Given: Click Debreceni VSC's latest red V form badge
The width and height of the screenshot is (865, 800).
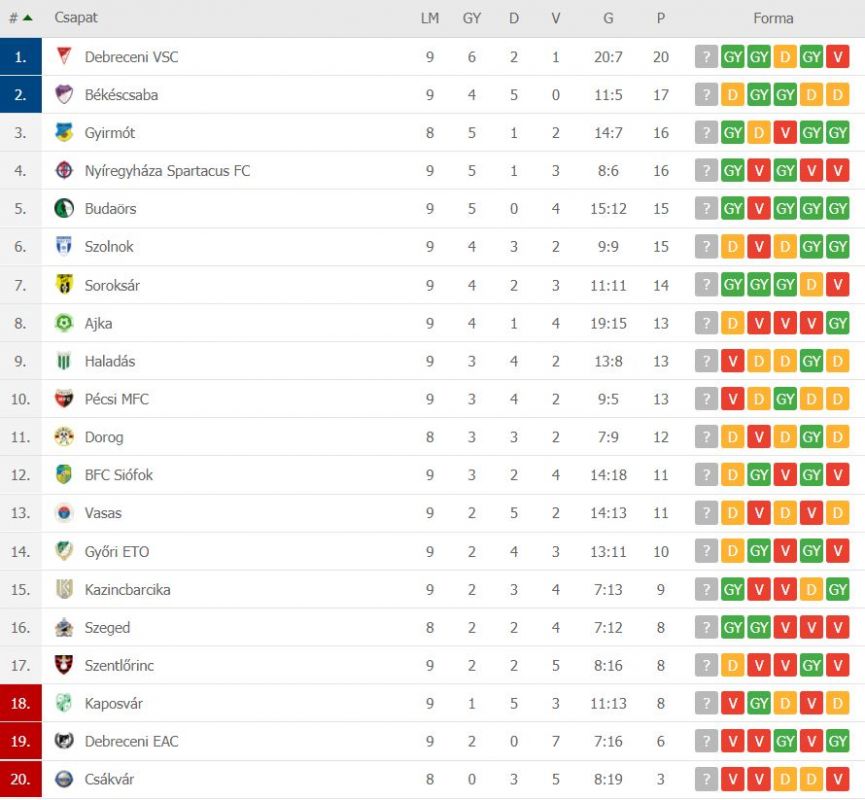Looking at the screenshot, I should point(838,57).
